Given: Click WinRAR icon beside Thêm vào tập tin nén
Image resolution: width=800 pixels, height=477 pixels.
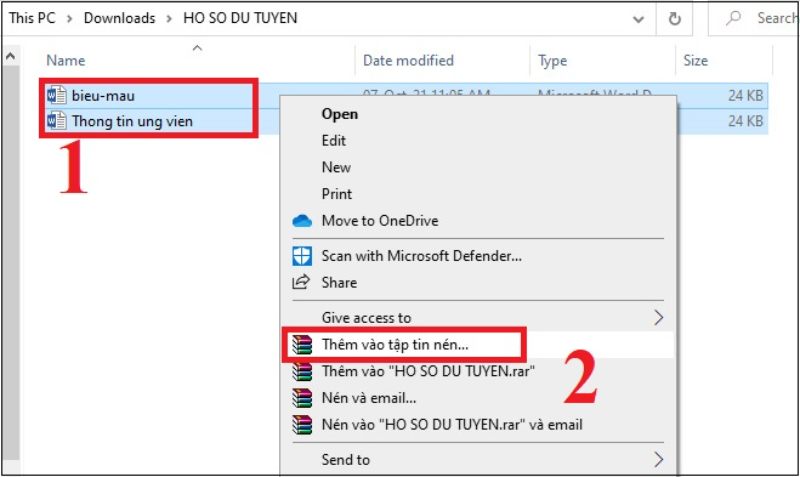Looking at the screenshot, I should (x=302, y=345).
